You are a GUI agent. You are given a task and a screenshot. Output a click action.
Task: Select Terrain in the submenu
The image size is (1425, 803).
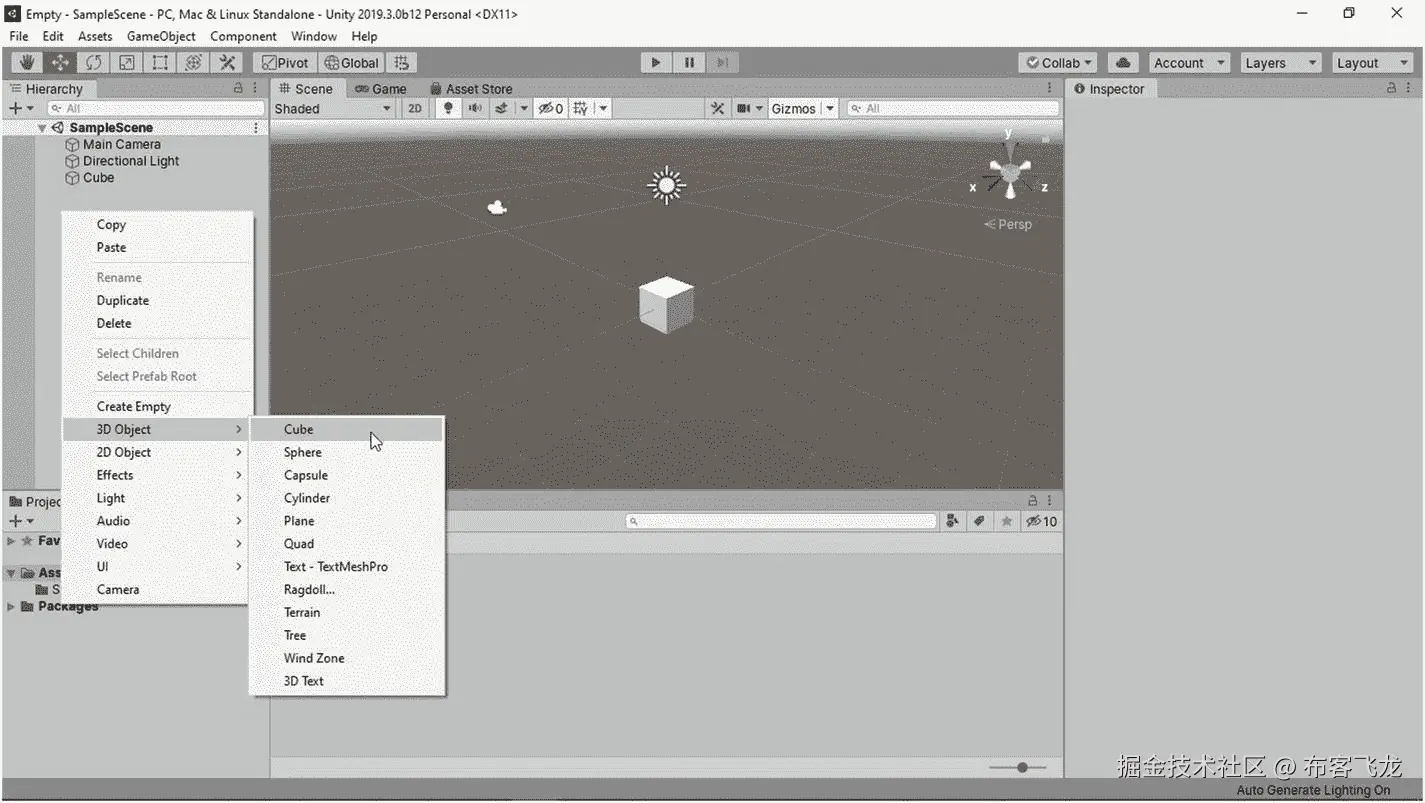pos(346,612)
